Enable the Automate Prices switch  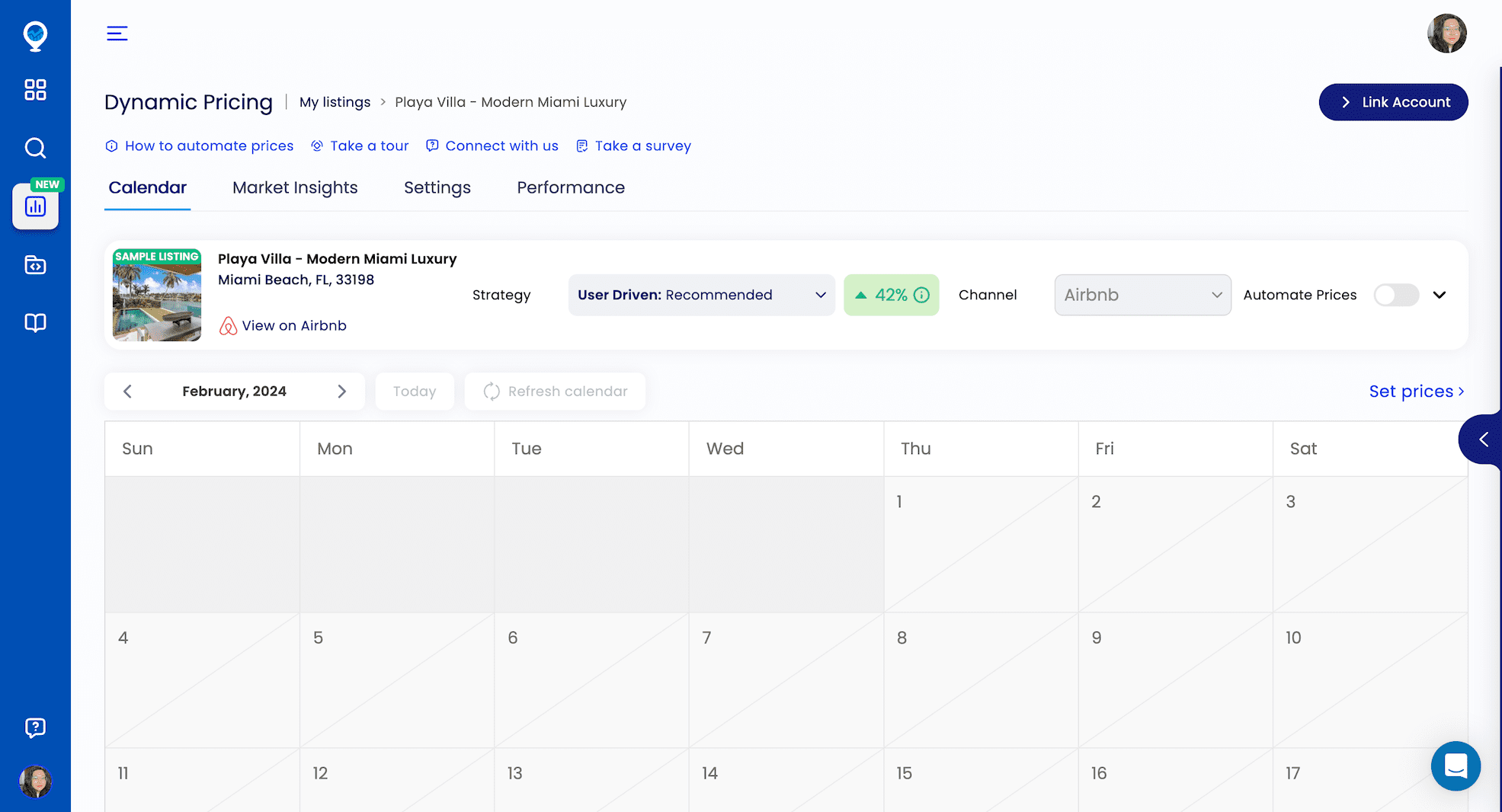(x=1395, y=295)
